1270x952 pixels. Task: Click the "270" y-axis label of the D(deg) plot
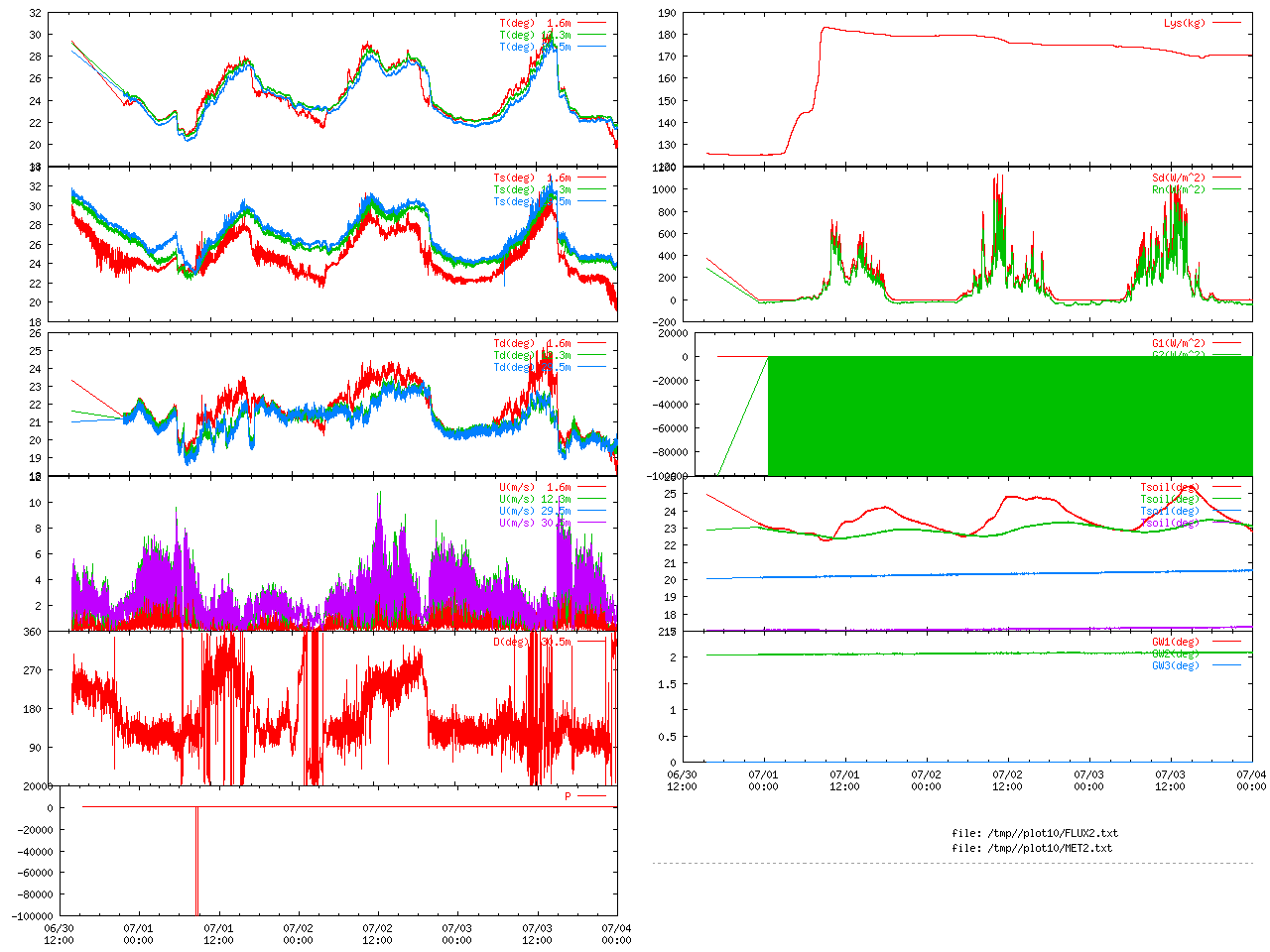click(33, 670)
